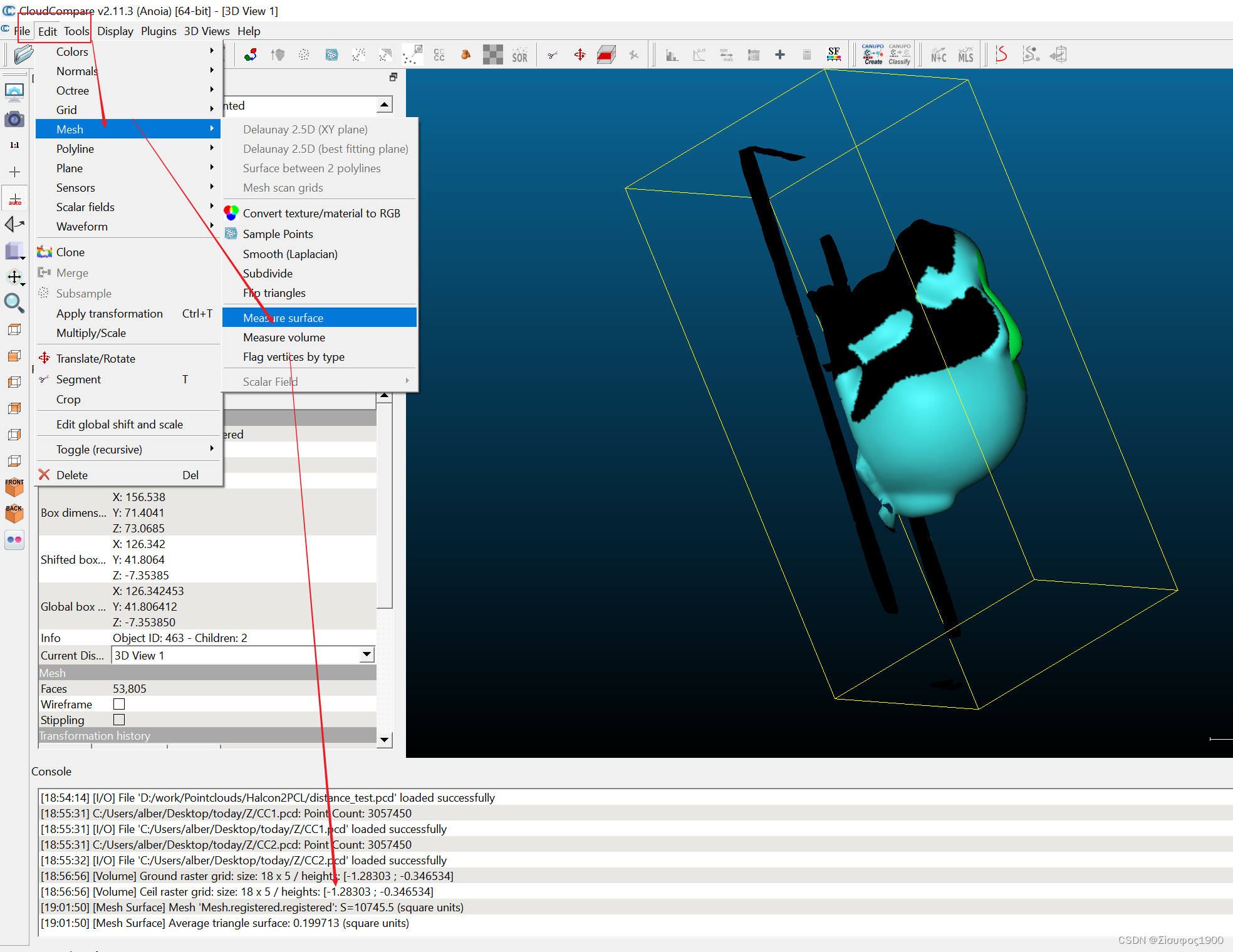Click the Translate/Rotate red arrows toolbar icon
This screenshot has height=952, width=1233.
[580, 55]
